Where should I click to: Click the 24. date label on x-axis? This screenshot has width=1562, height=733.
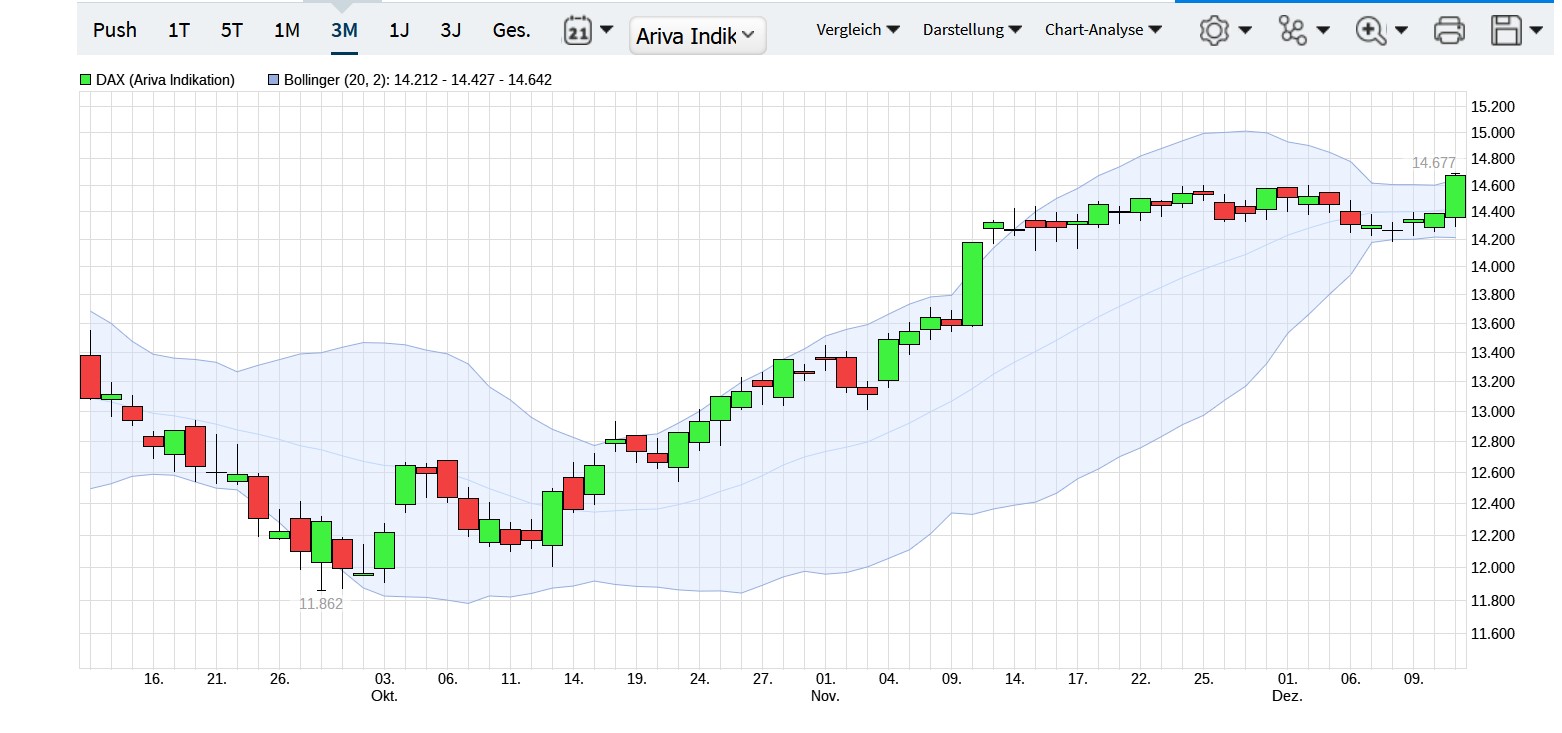point(699,679)
